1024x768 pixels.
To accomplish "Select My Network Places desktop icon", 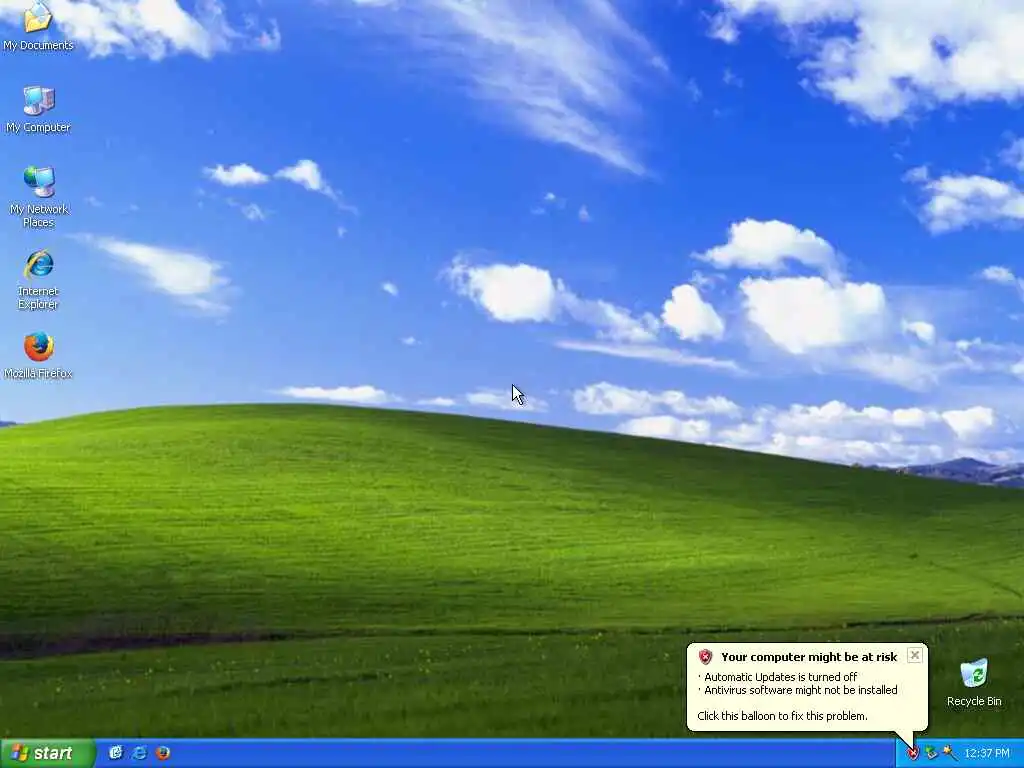I will coord(39,197).
